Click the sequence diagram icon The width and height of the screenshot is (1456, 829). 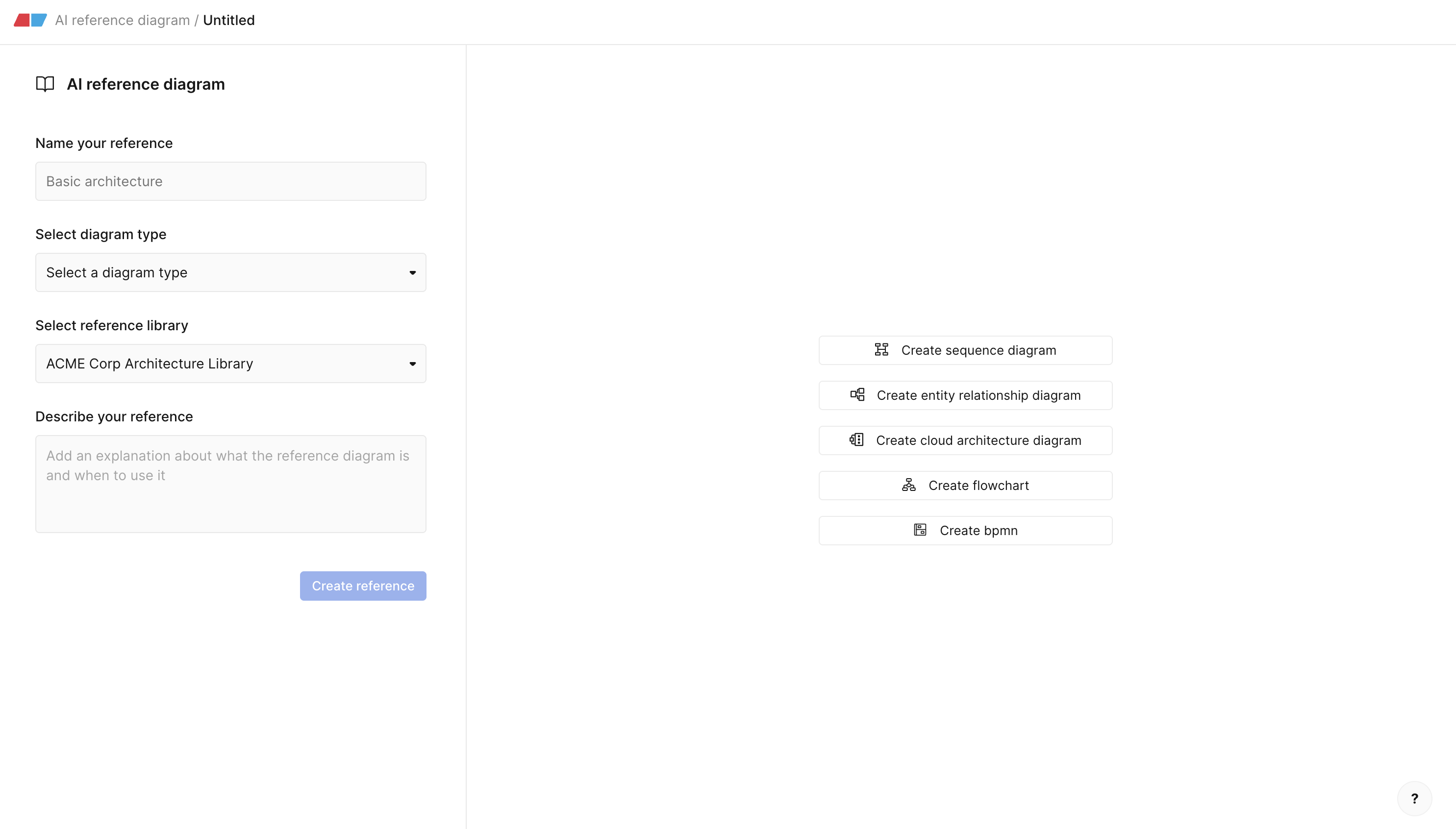pos(881,350)
